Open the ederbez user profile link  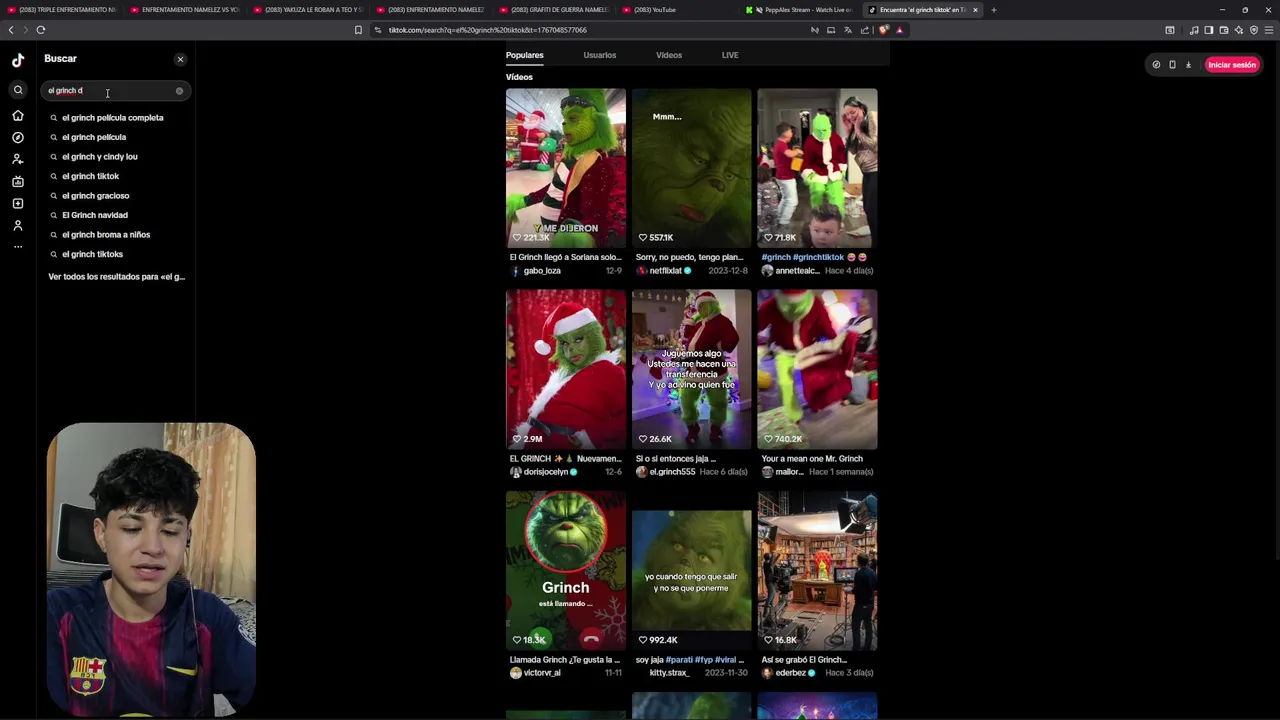(x=790, y=673)
